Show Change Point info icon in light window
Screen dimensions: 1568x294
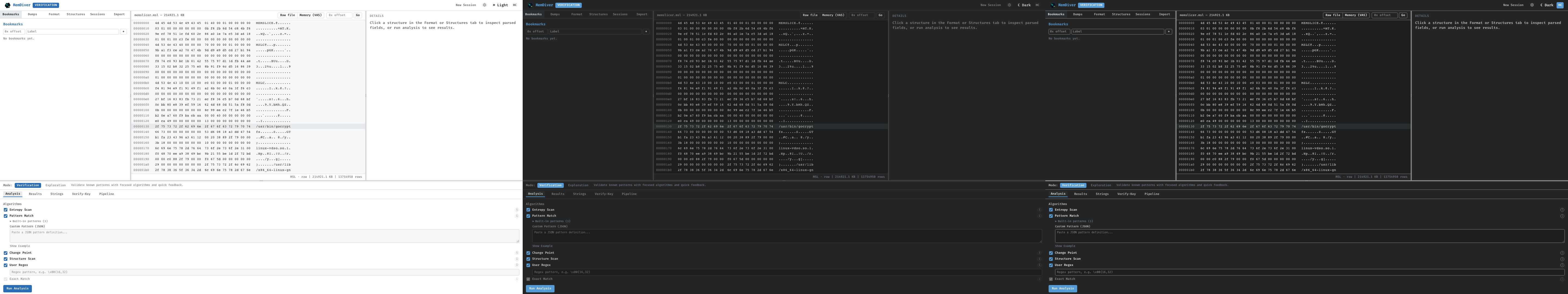point(517,253)
